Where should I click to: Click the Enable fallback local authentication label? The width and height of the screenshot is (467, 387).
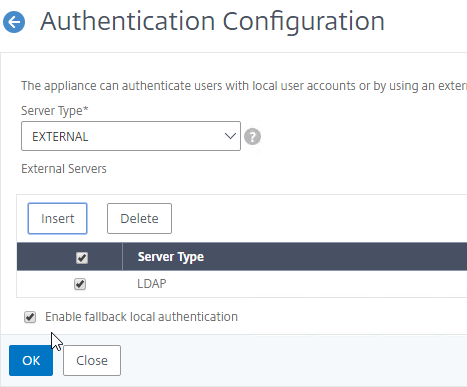141,317
